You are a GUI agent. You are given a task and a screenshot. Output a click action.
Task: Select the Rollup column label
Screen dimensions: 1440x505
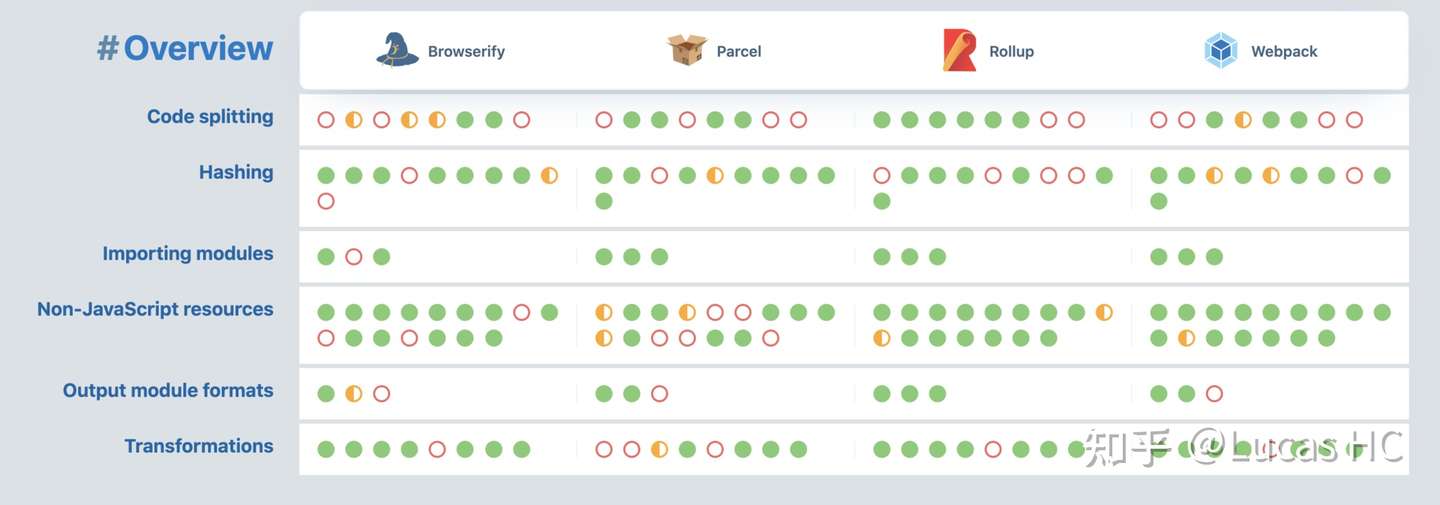click(x=1011, y=52)
